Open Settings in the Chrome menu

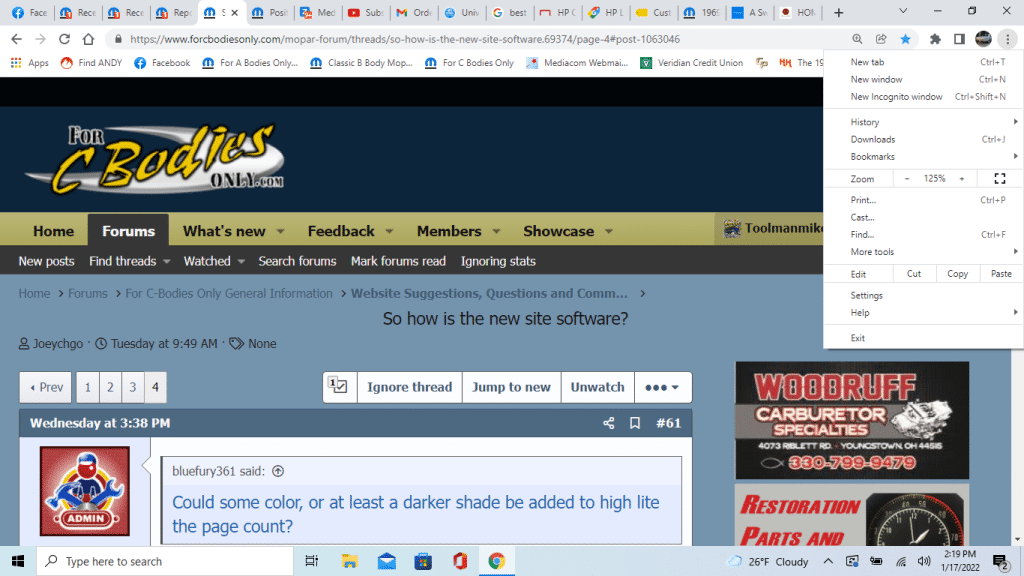(x=866, y=296)
